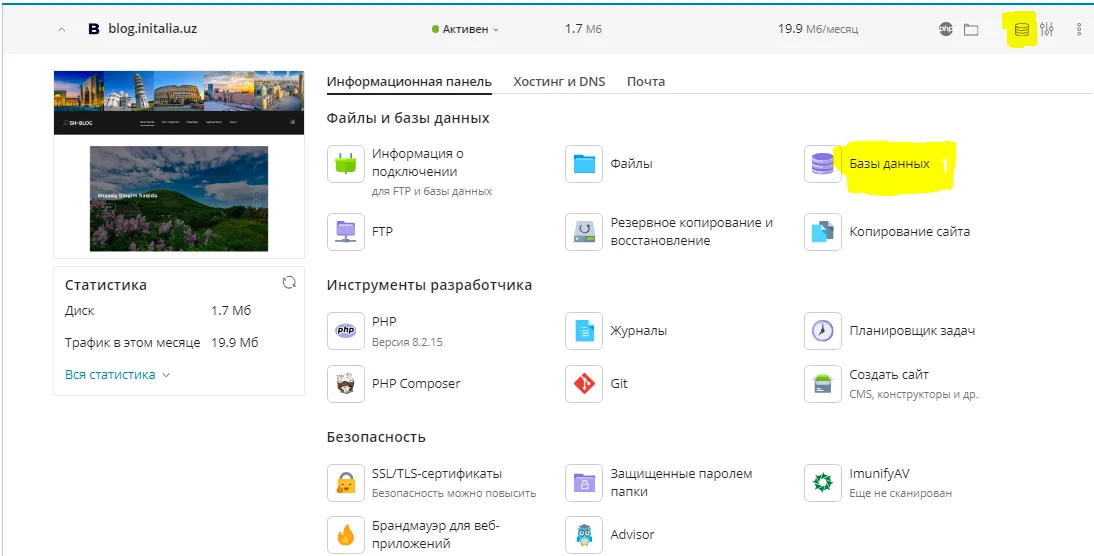Open SSL/TLS-сертификаты settings

pos(436,474)
